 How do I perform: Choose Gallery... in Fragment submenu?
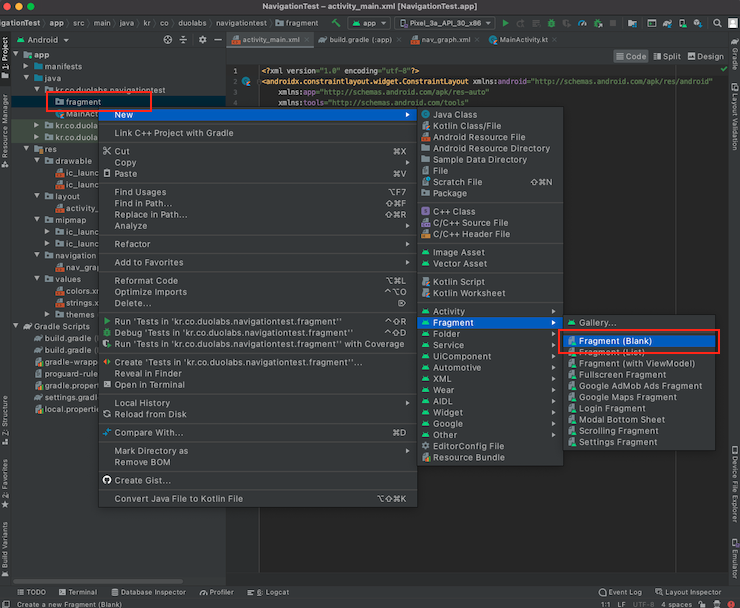639,323
